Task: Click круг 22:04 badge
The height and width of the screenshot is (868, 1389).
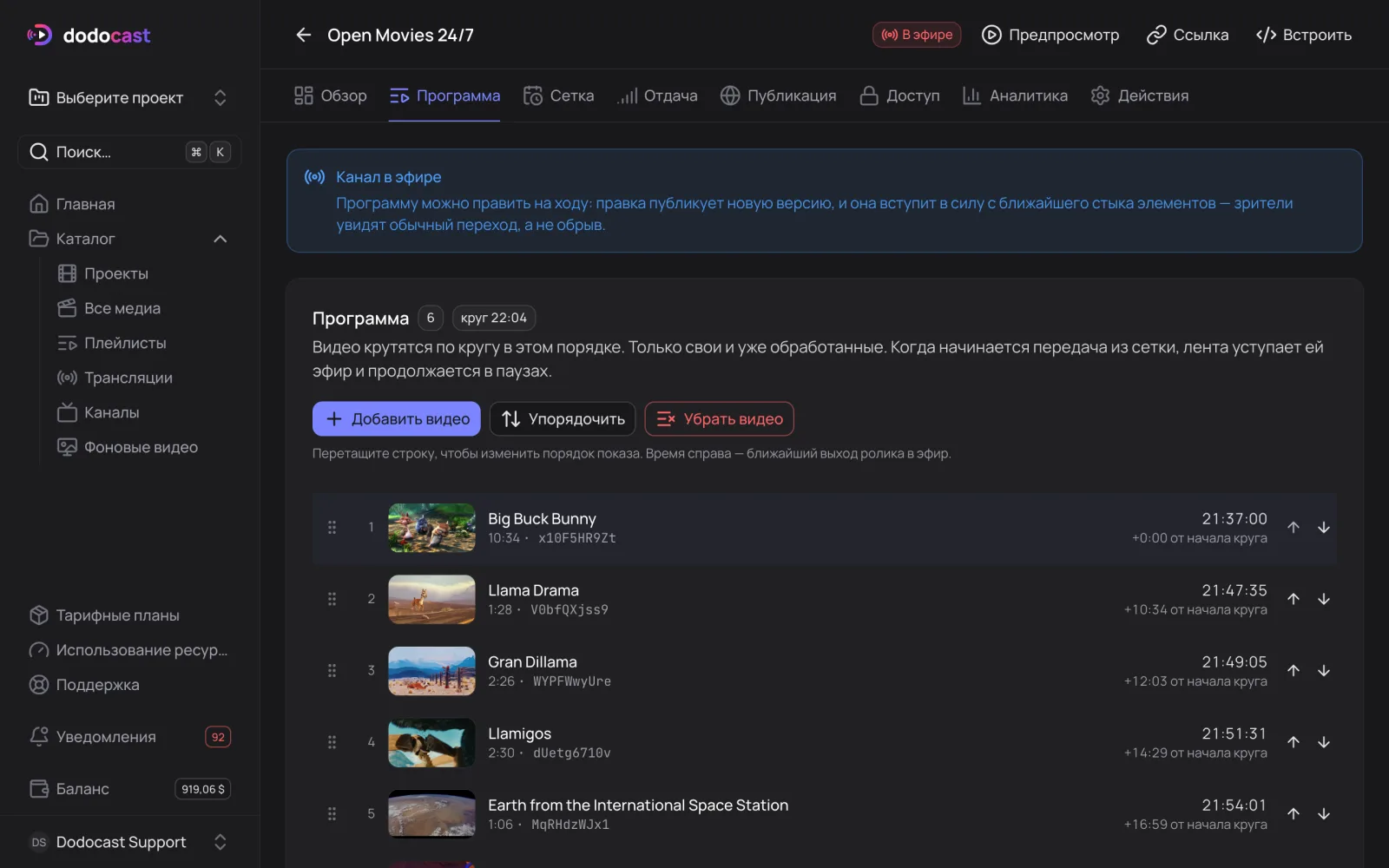Action: pyautogui.click(x=494, y=318)
